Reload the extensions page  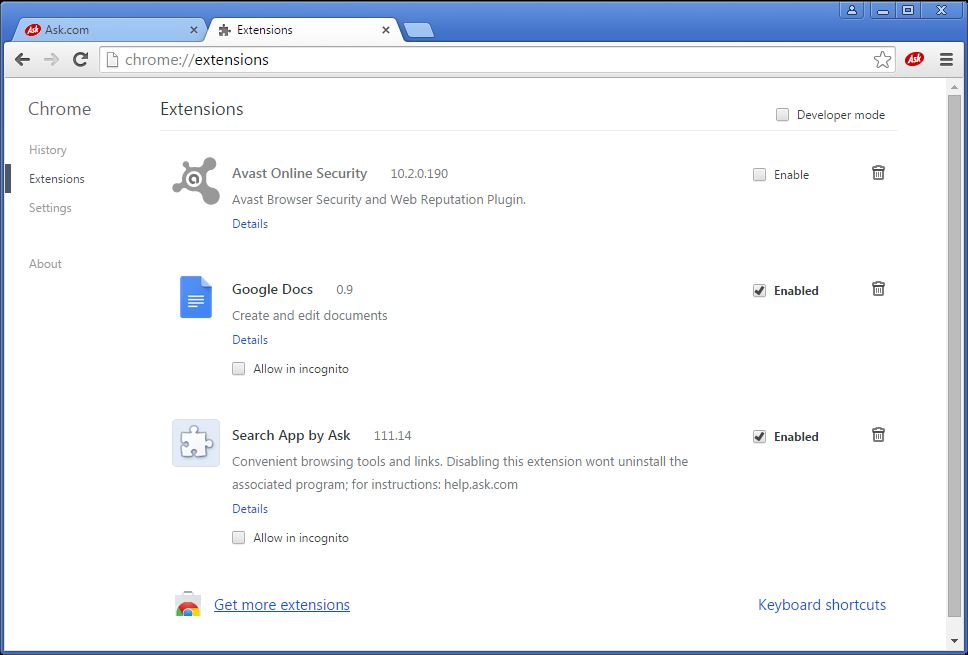tap(80, 60)
